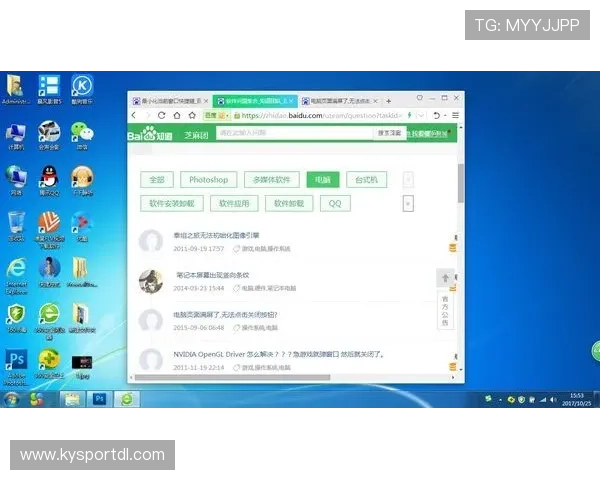Open question about NVIDIA OpenGL Driver
The image size is (600, 480).
pos(279,354)
